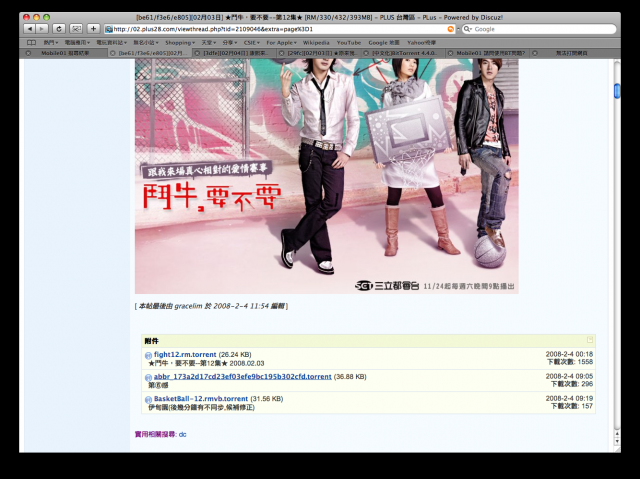Click the 'dc' related search link
The image size is (640, 479).
(182, 434)
